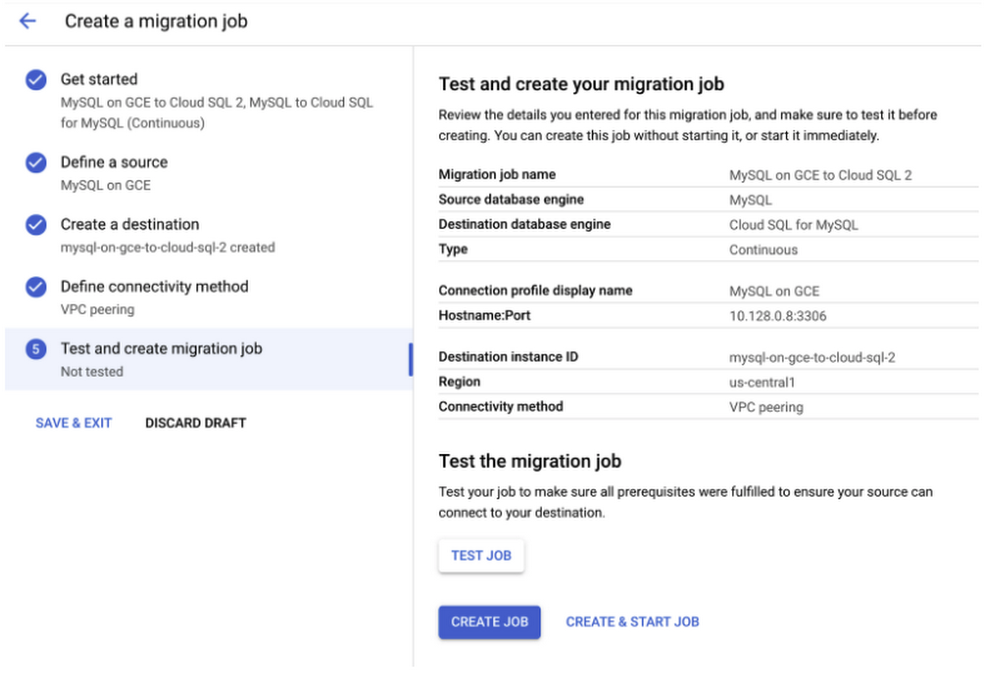Click the Migration job name value
1000x688 pixels.
(820, 175)
